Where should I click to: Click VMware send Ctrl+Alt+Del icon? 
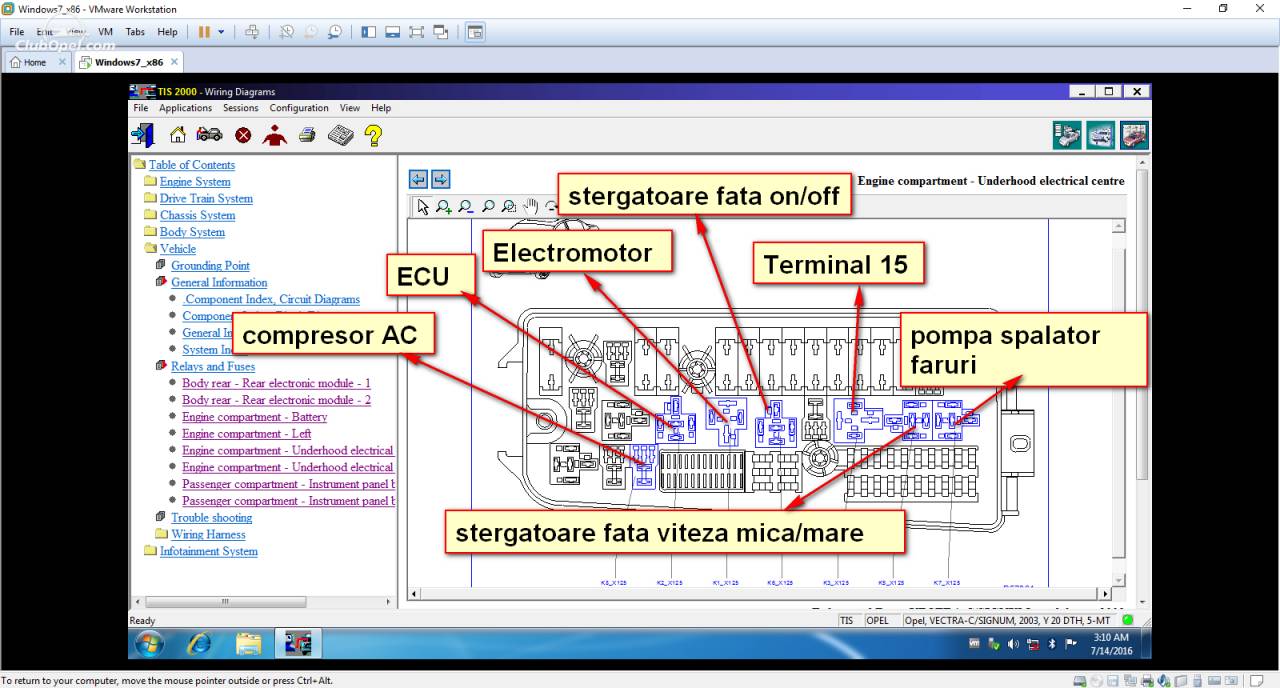tap(252, 32)
